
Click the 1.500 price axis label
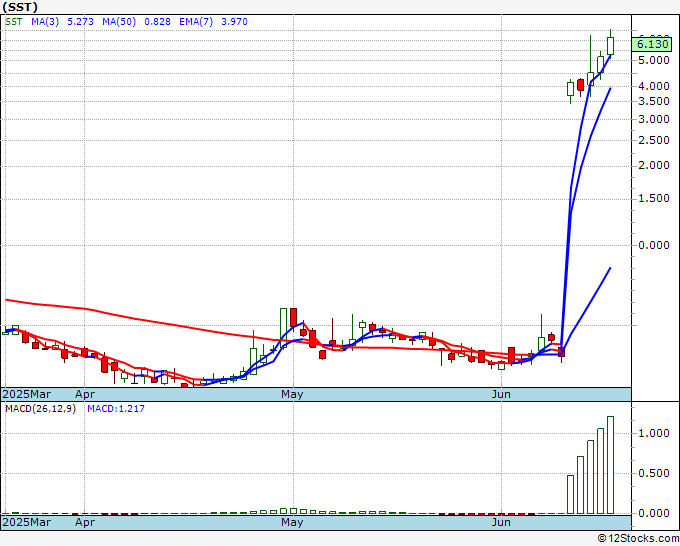coord(654,199)
